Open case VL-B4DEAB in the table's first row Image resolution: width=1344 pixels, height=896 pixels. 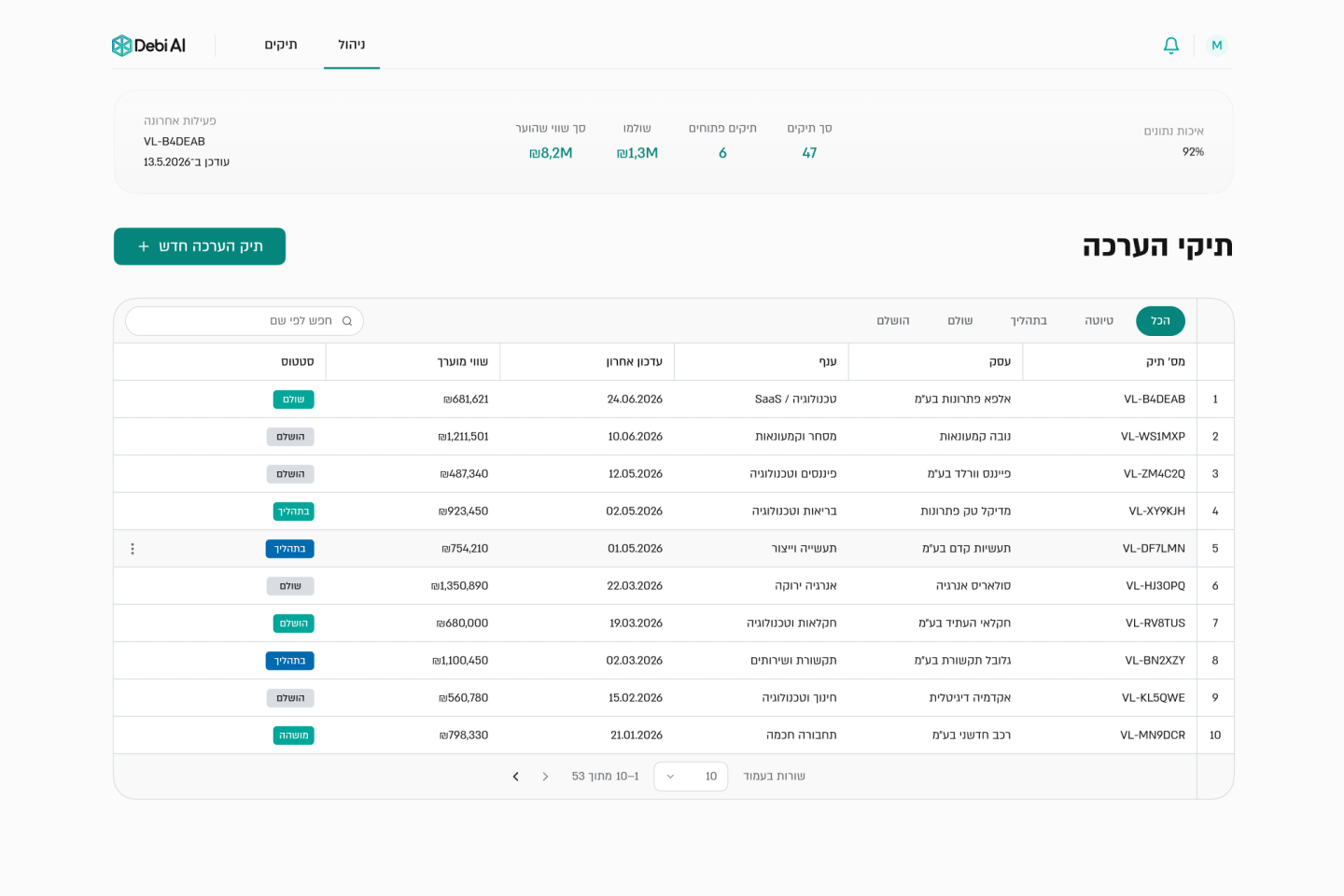coord(1155,399)
